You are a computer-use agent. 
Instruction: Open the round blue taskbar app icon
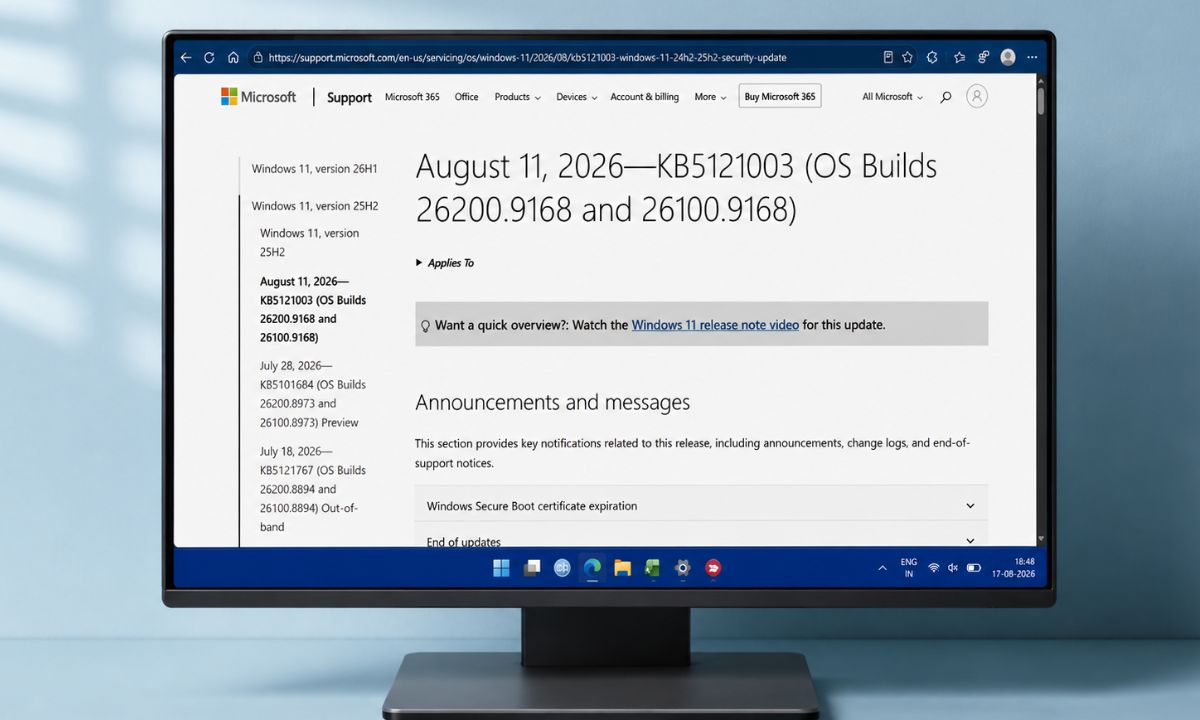562,568
